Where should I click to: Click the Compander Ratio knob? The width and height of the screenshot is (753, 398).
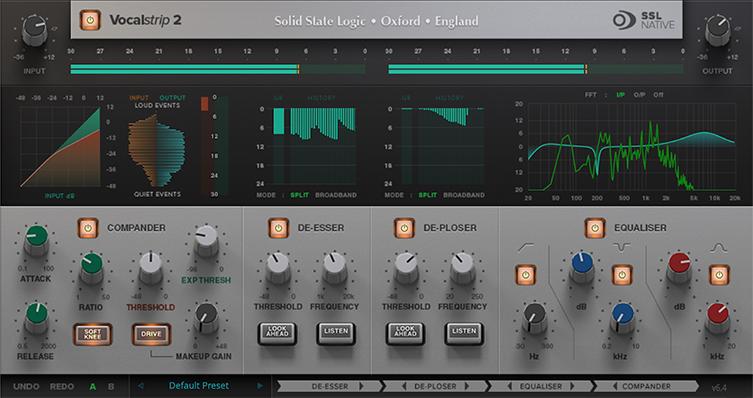[91, 267]
